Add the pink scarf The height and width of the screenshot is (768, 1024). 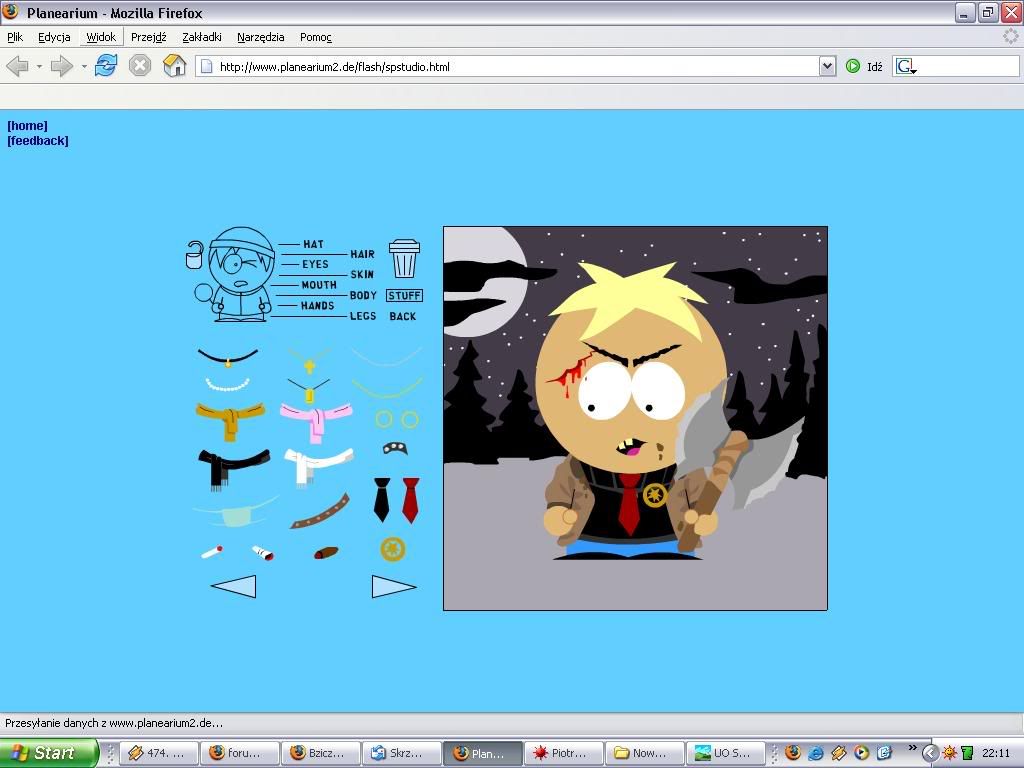[316, 421]
